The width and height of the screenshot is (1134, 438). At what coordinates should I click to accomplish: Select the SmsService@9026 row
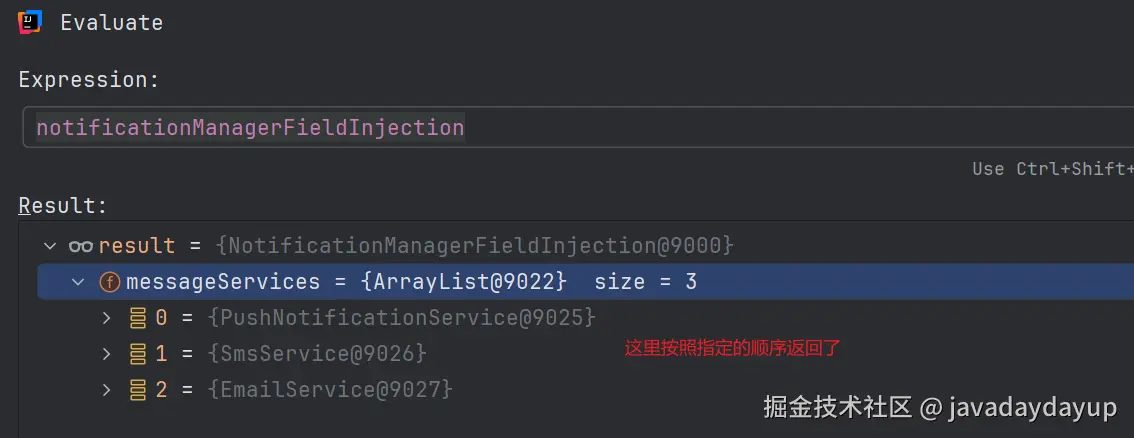coord(586,354)
